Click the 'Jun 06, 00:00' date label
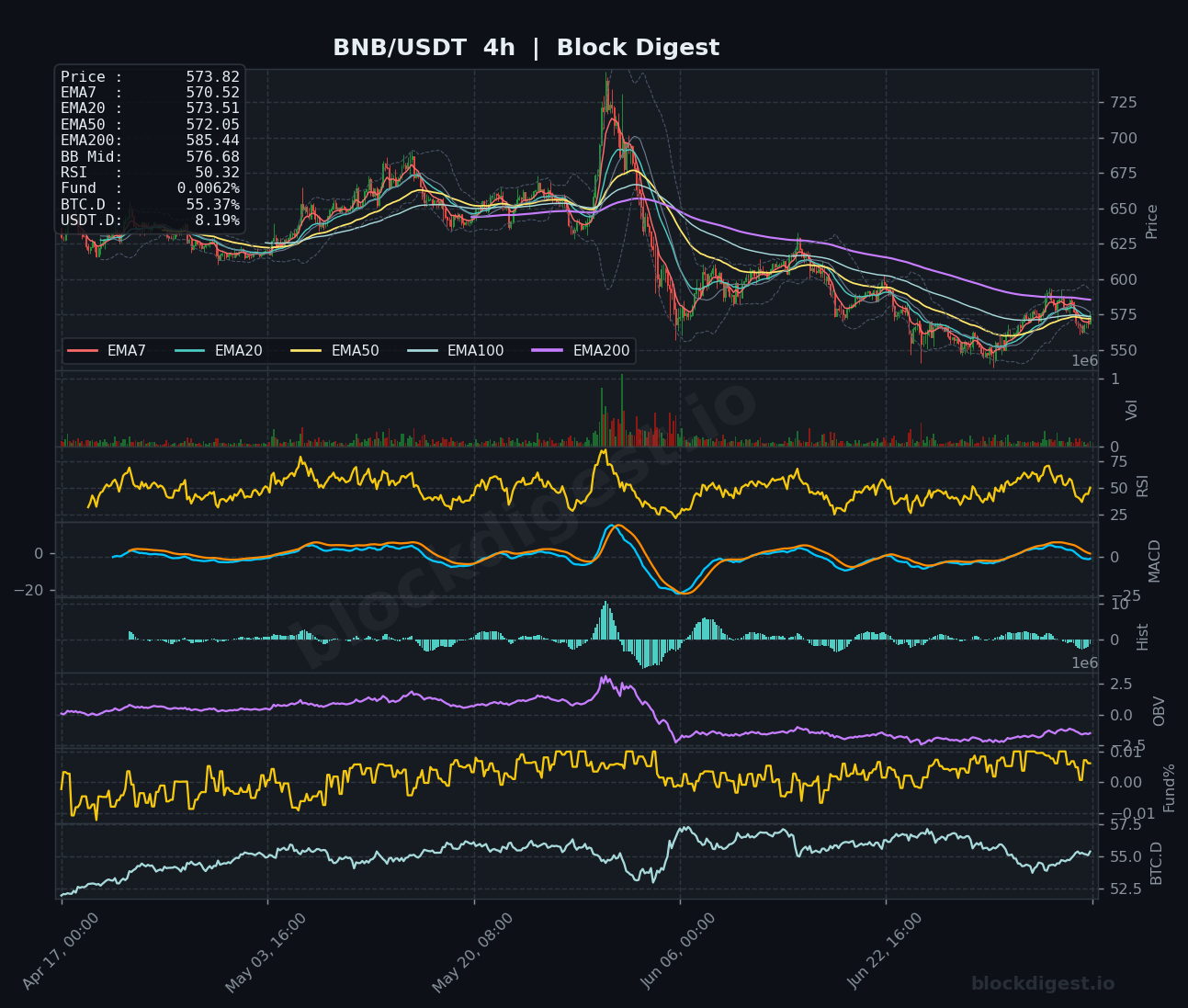This screenshot has width=1188, height=1008. tap(678, 952)
